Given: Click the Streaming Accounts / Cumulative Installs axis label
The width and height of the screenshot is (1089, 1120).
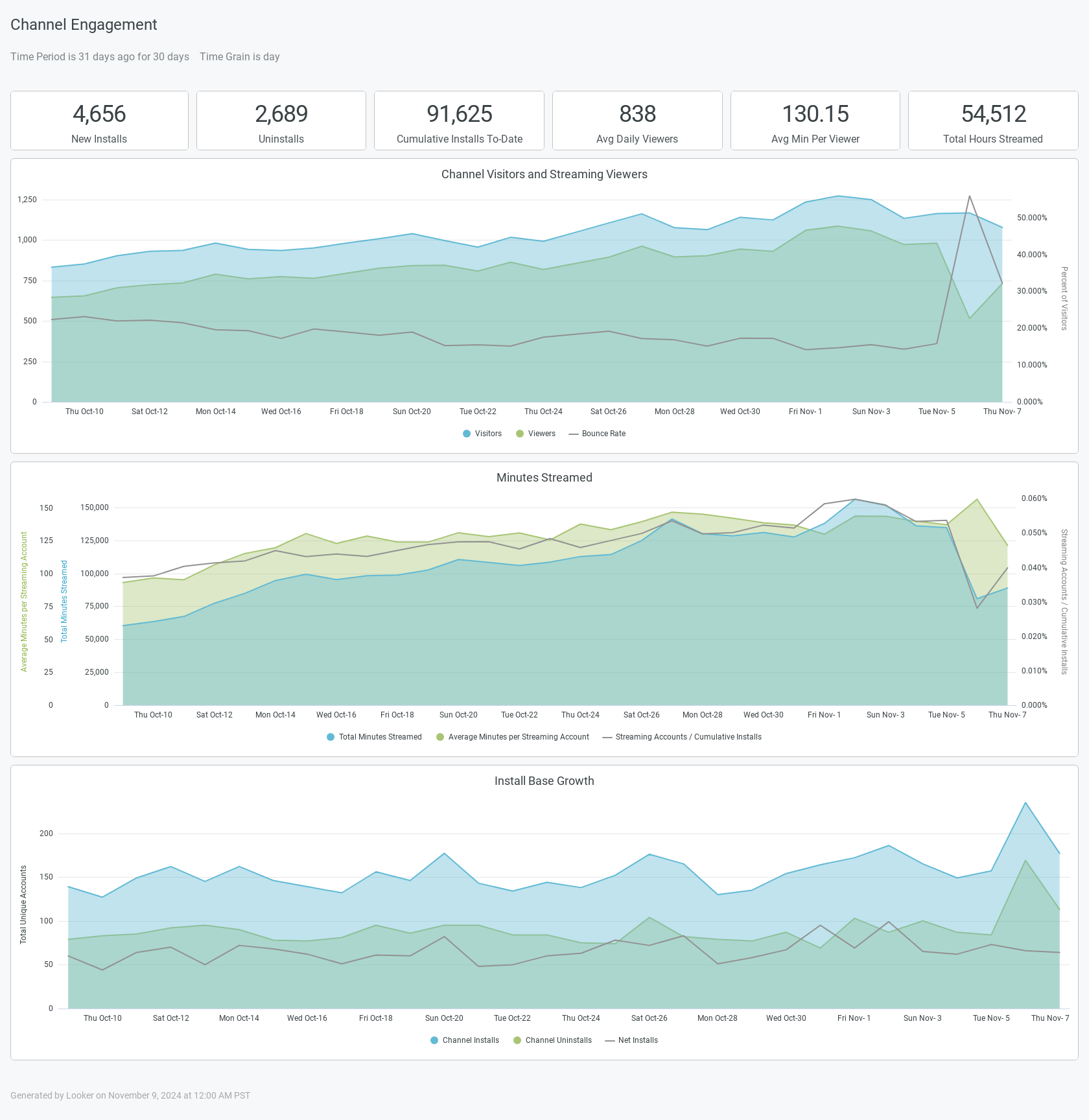Looking at the screenshot, I should 1064,602.
